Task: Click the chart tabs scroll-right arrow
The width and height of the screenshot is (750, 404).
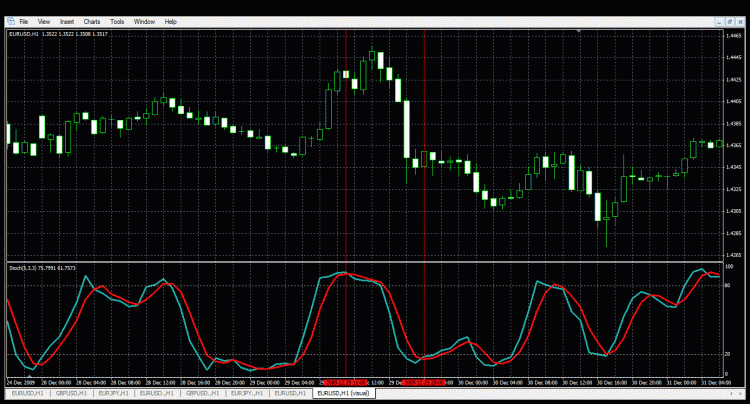Action: coord(740,393)
